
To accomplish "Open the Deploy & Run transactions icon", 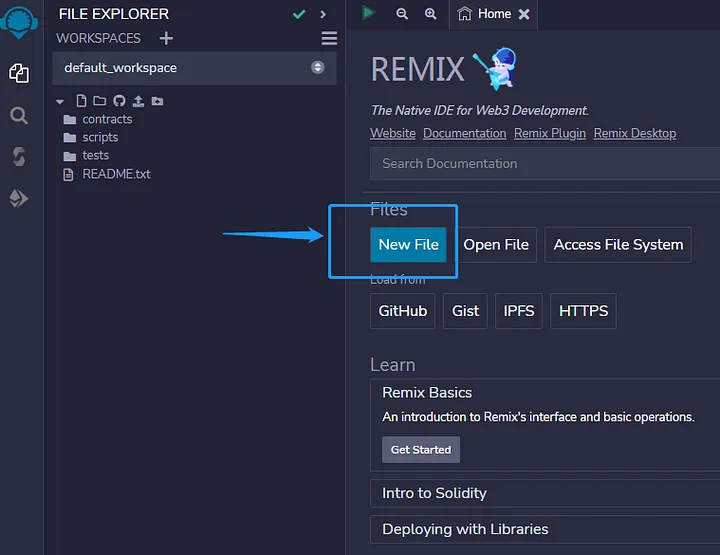I will (18, 199).
